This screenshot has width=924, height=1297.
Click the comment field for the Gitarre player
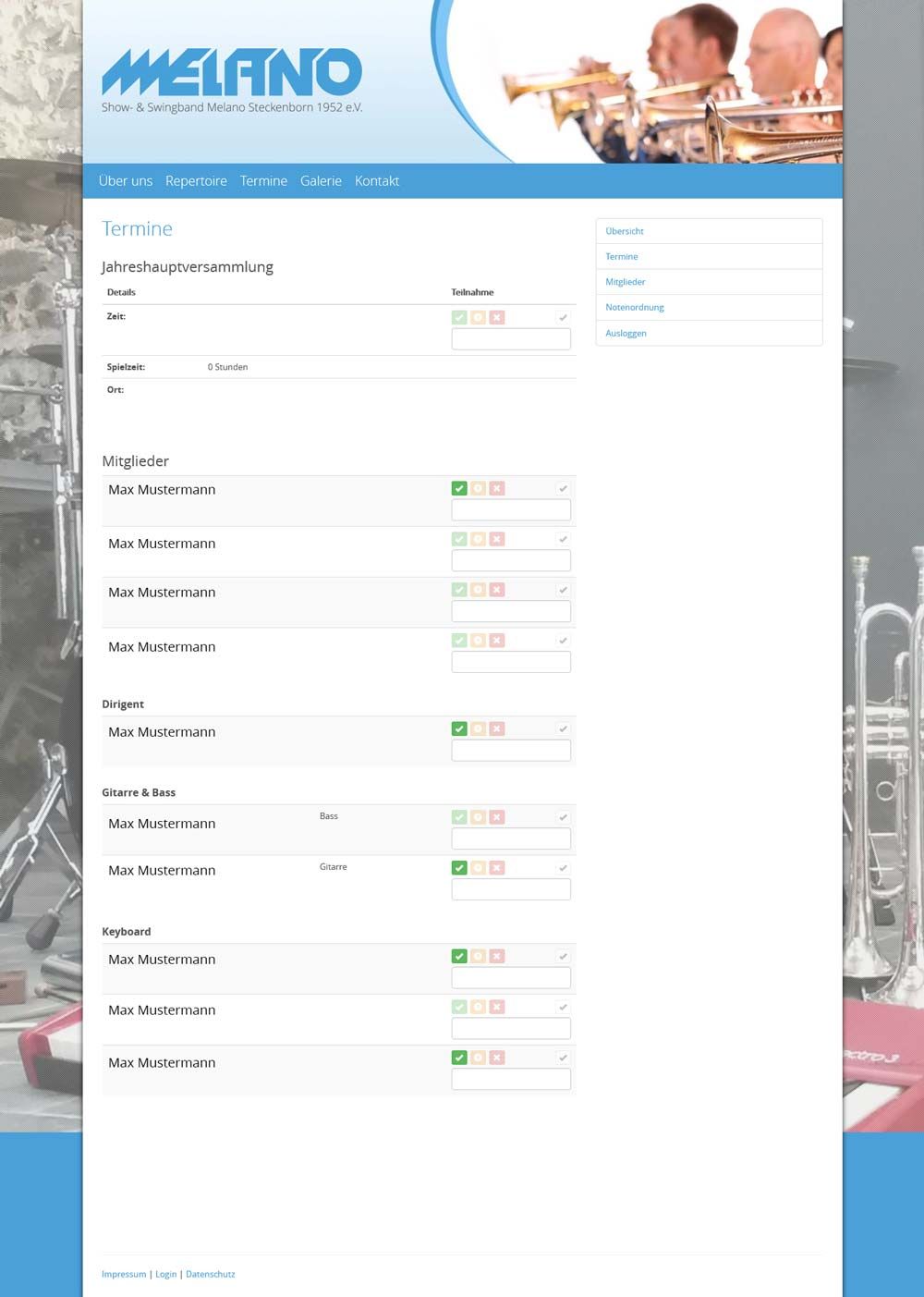[511, 889]
